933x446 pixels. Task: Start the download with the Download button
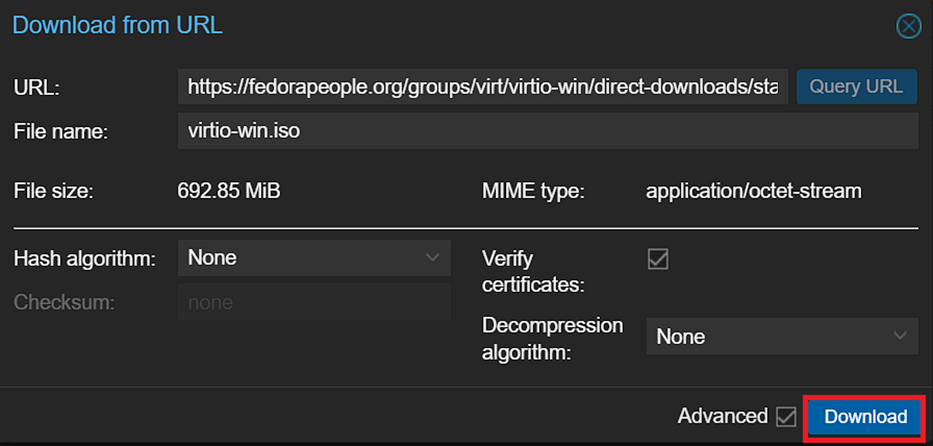pos(865,417)
